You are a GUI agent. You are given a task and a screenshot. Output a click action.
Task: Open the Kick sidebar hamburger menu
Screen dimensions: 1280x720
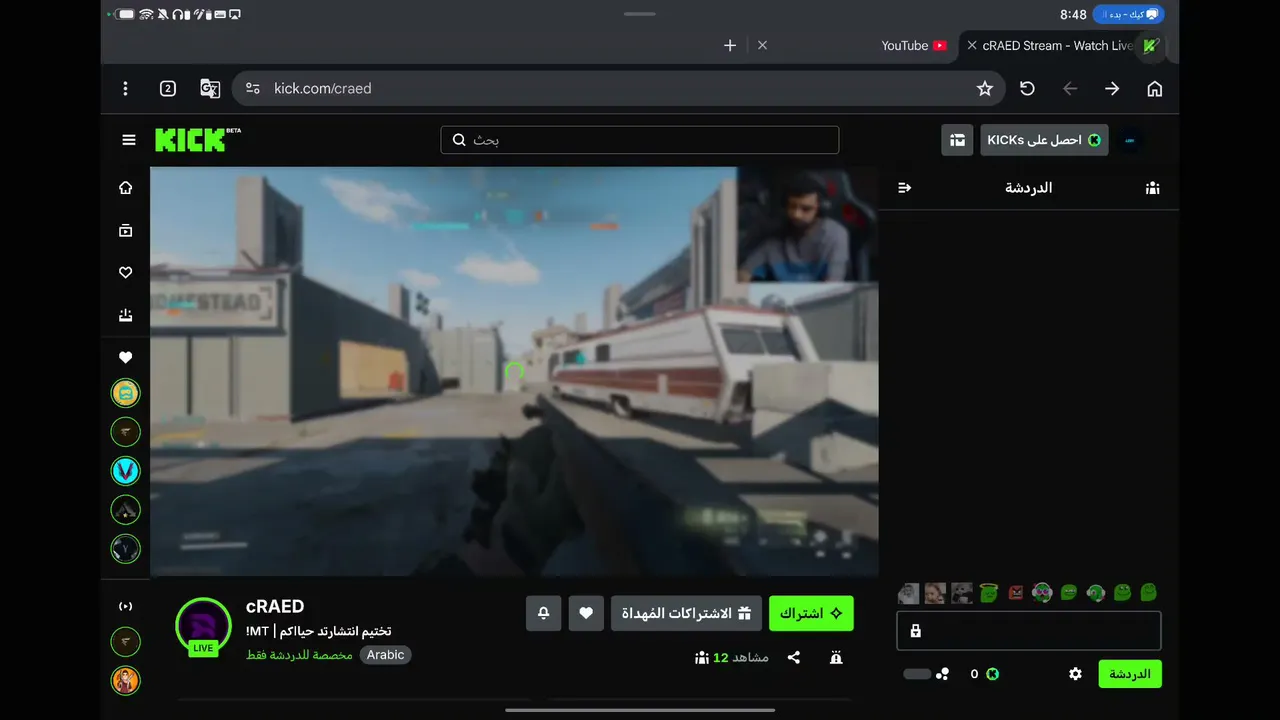coord(129,140)
